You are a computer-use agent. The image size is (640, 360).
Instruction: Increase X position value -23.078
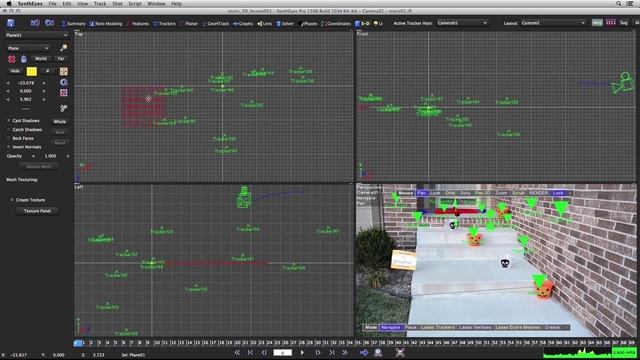coord(44,83)
